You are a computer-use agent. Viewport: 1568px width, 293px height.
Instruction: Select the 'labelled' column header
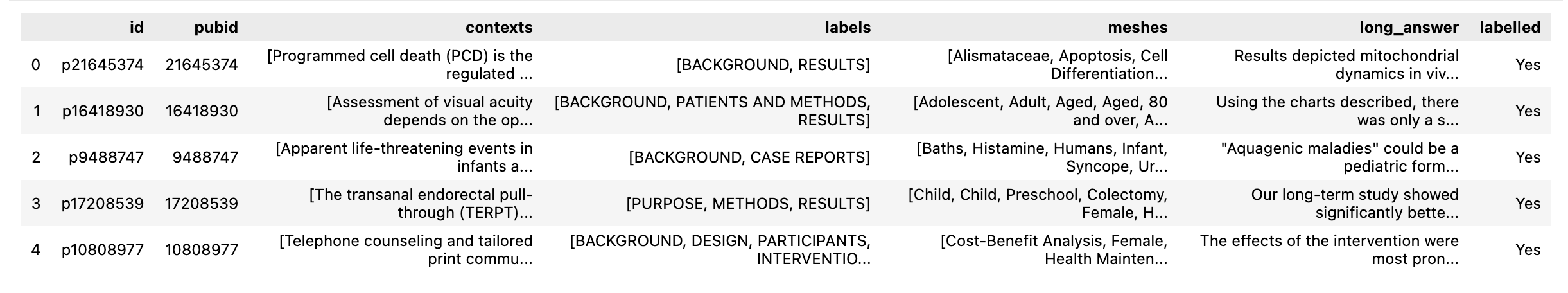[1509, 28]
